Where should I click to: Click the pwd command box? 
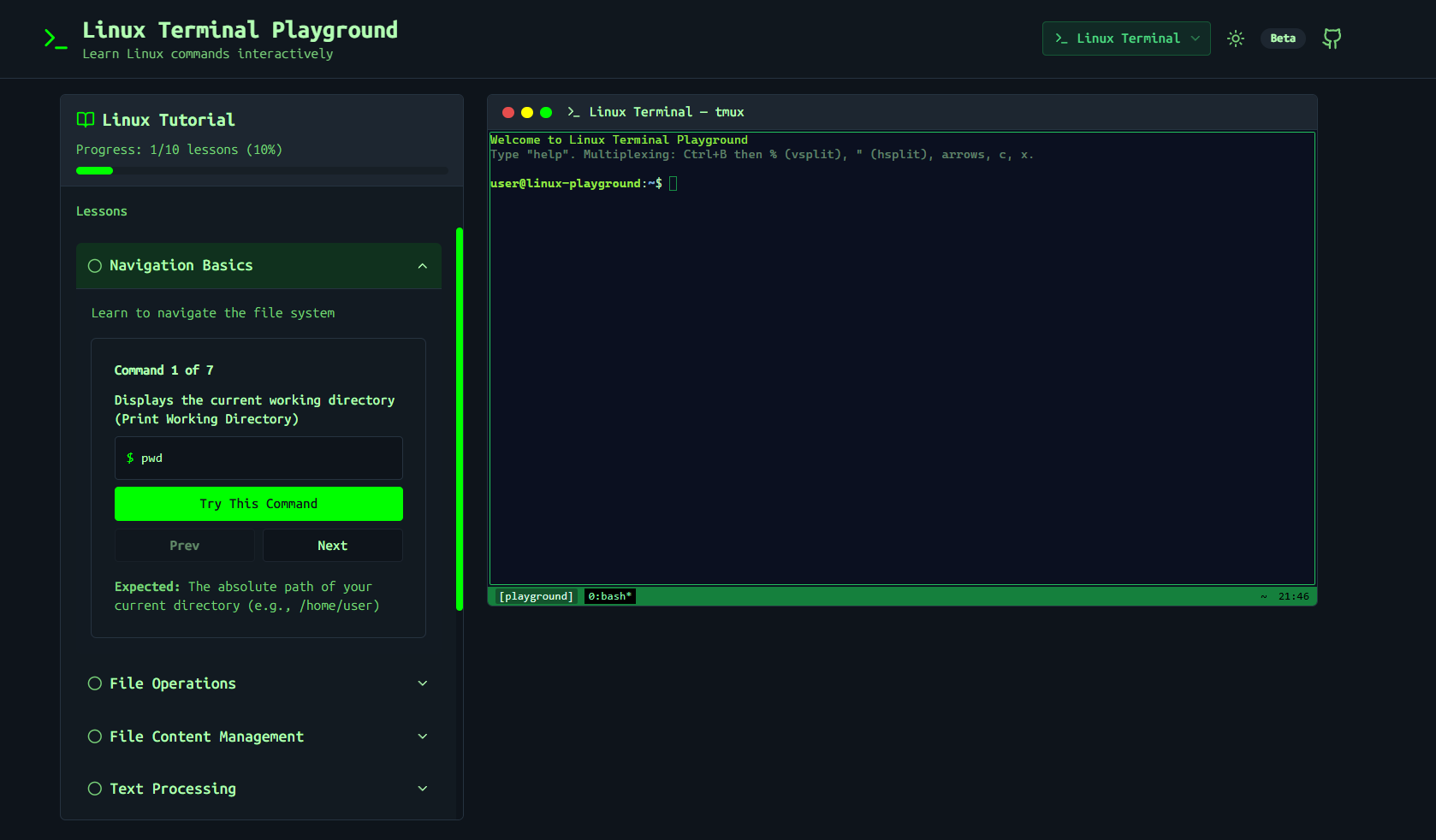tap(258, 458)
